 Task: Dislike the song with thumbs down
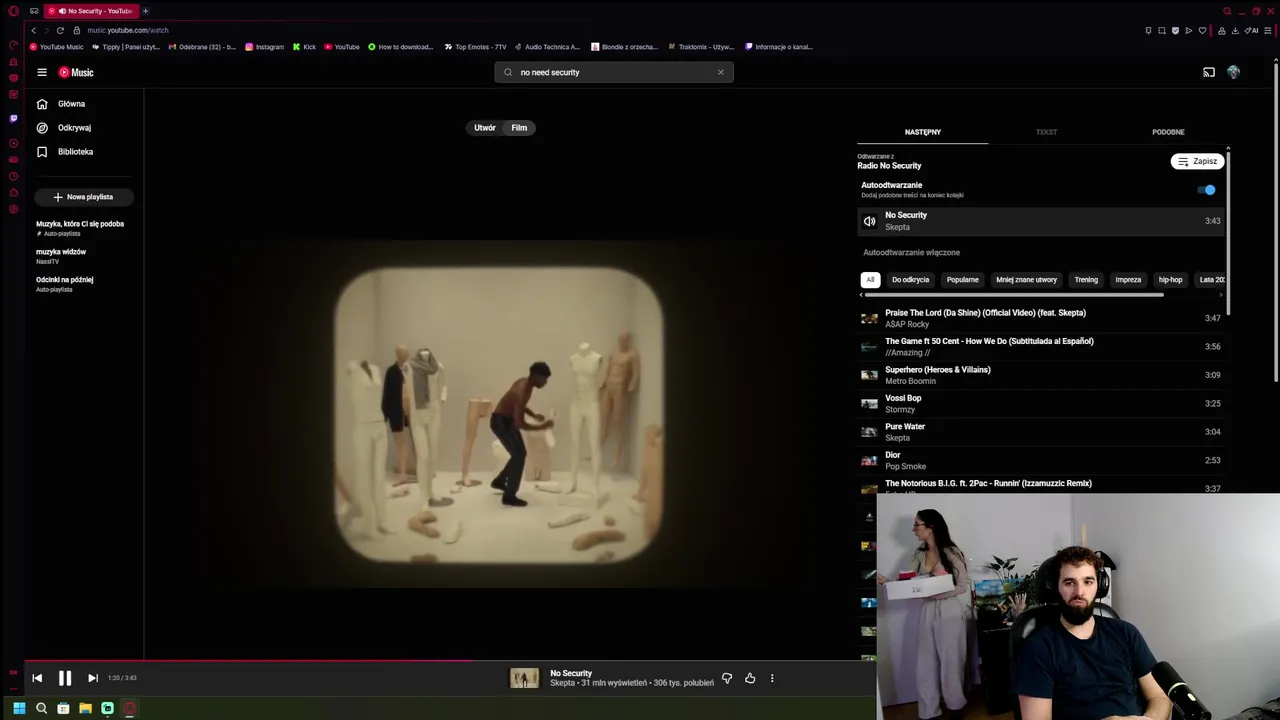[727, 678]
